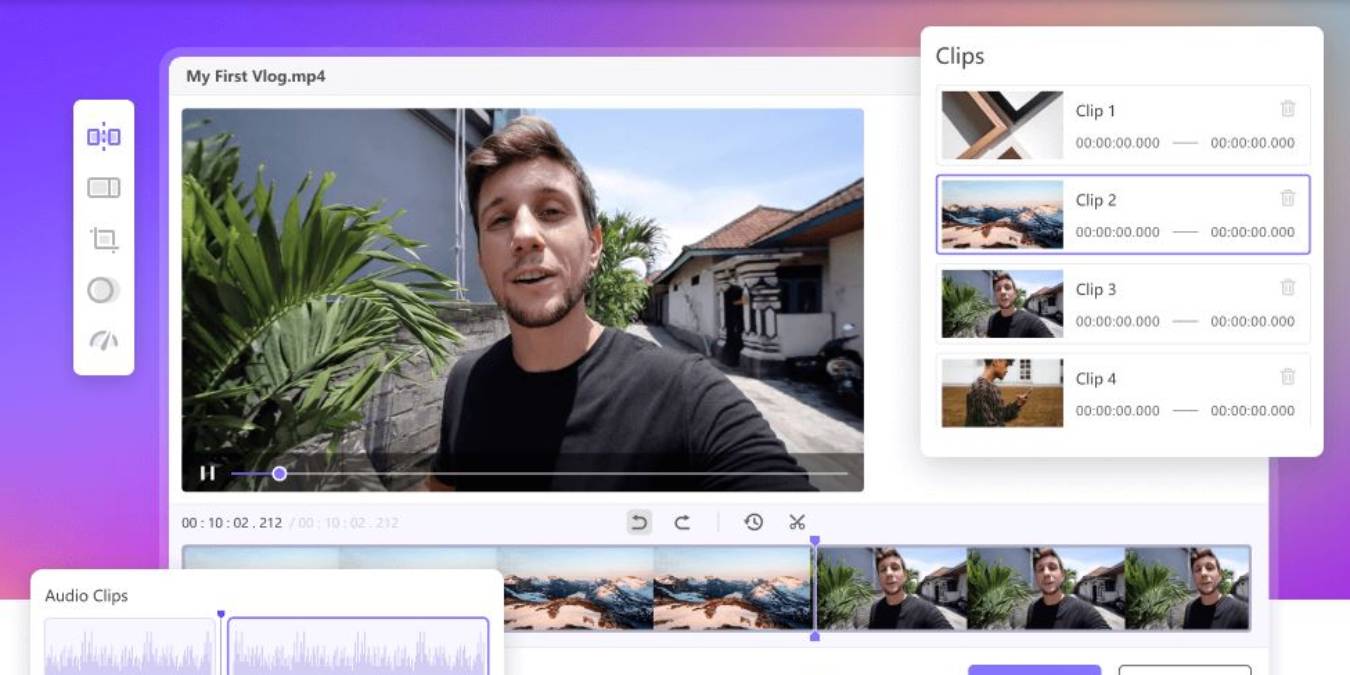Select Clip 3 in the Clips panel
Image resolution: width=1350 pixels, height=675 pixels.
(1120, 303)
